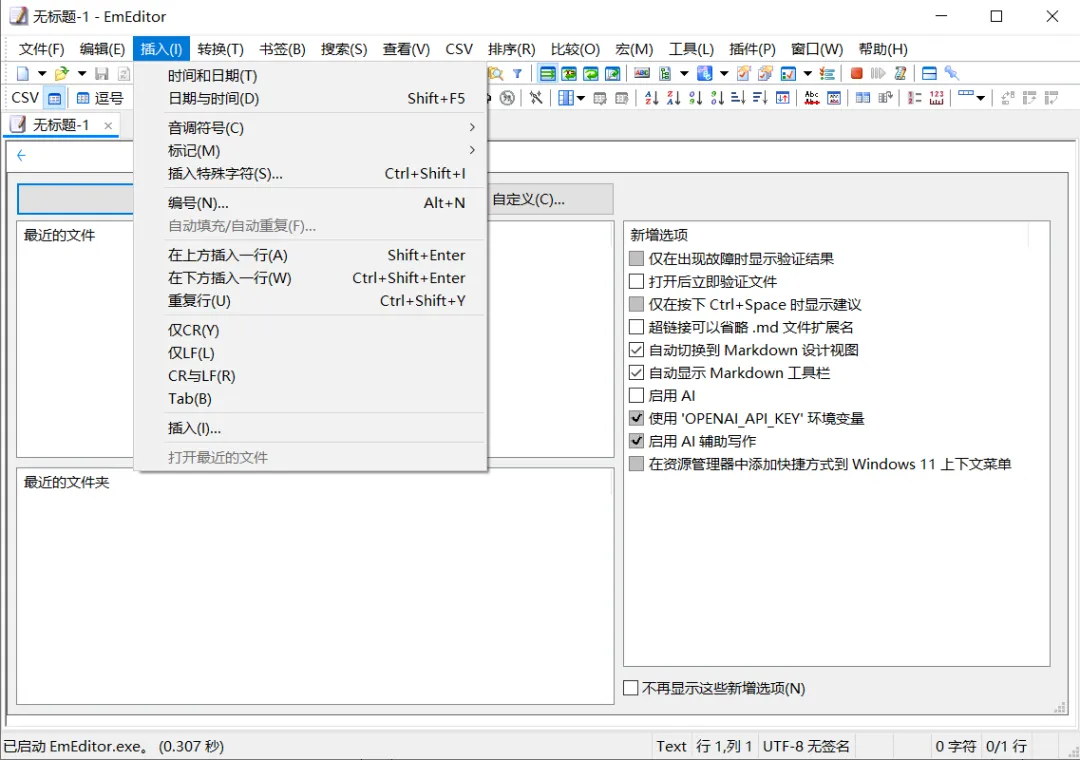Open the 文件(F) menu
The image size is (1080, 760).
pyautogui.click(x=41, y=49)
